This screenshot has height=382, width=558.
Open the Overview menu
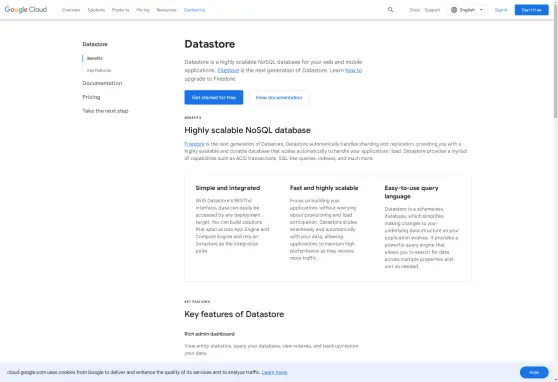[71, 10]
